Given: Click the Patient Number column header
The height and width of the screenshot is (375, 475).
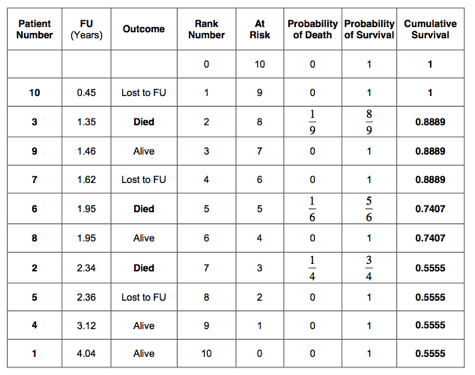Looking at the screenshot, I should coord(35,29).
